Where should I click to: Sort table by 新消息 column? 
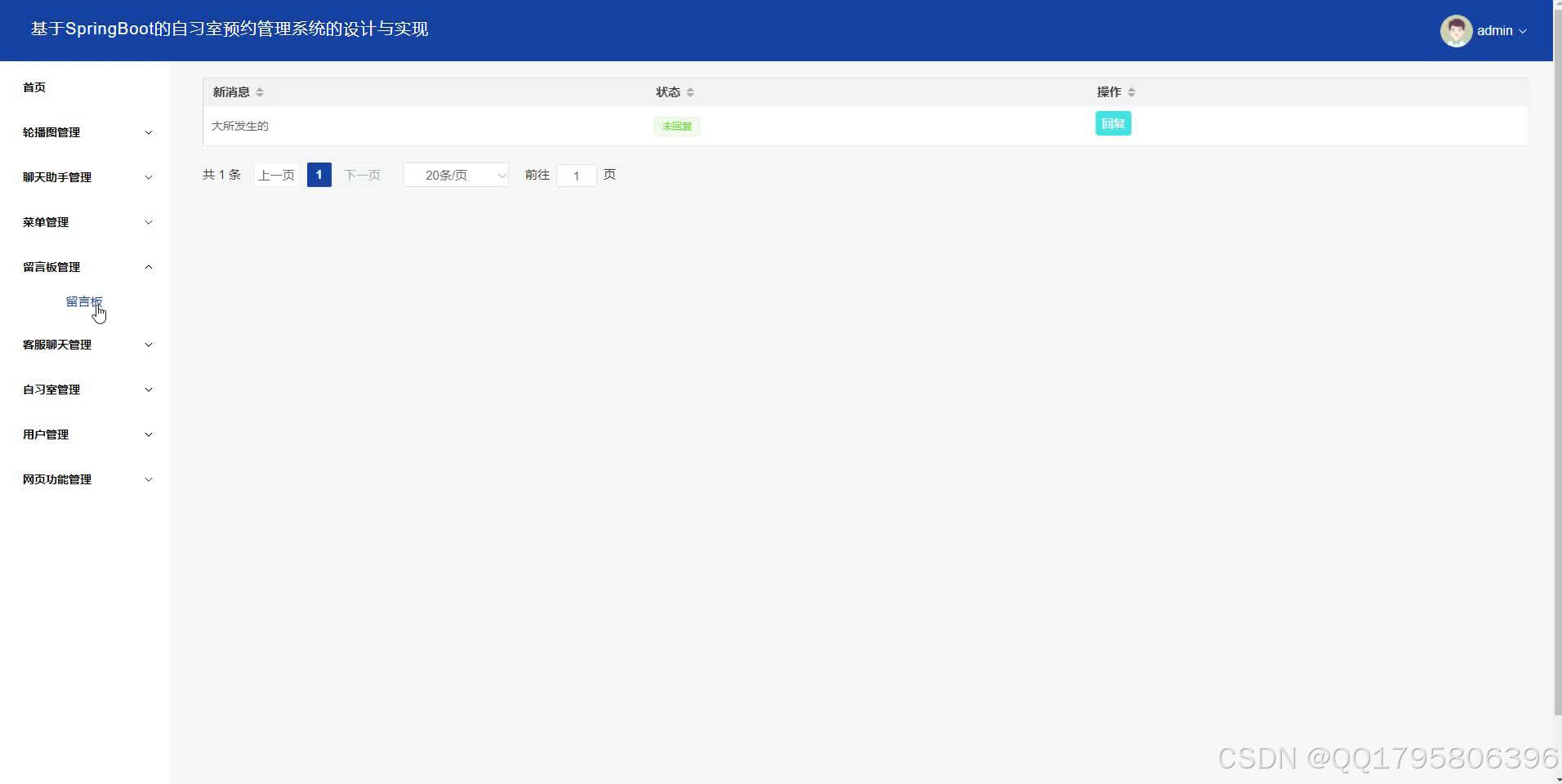click(231, 91)
